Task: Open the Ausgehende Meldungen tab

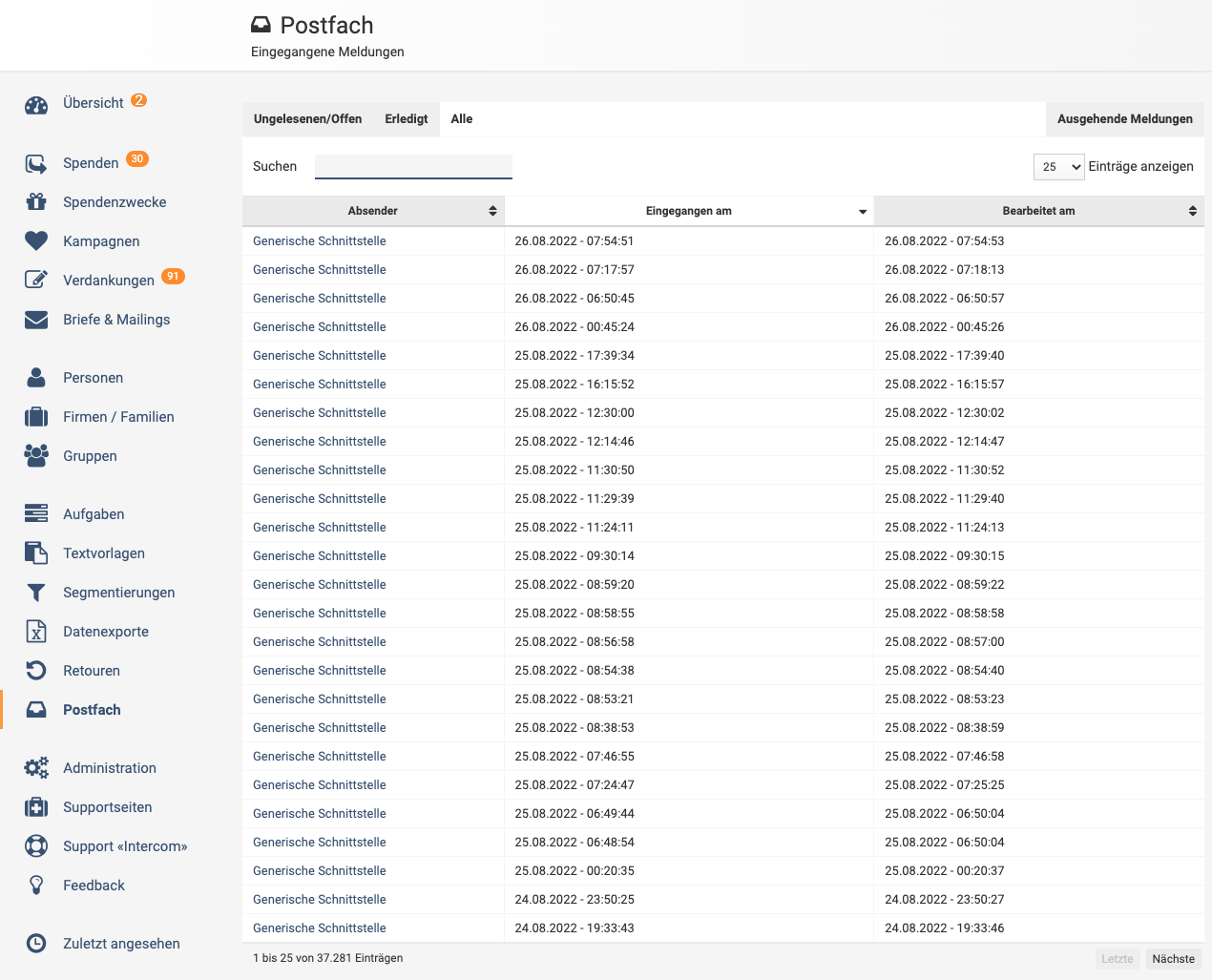Action: pos(1124,119)
